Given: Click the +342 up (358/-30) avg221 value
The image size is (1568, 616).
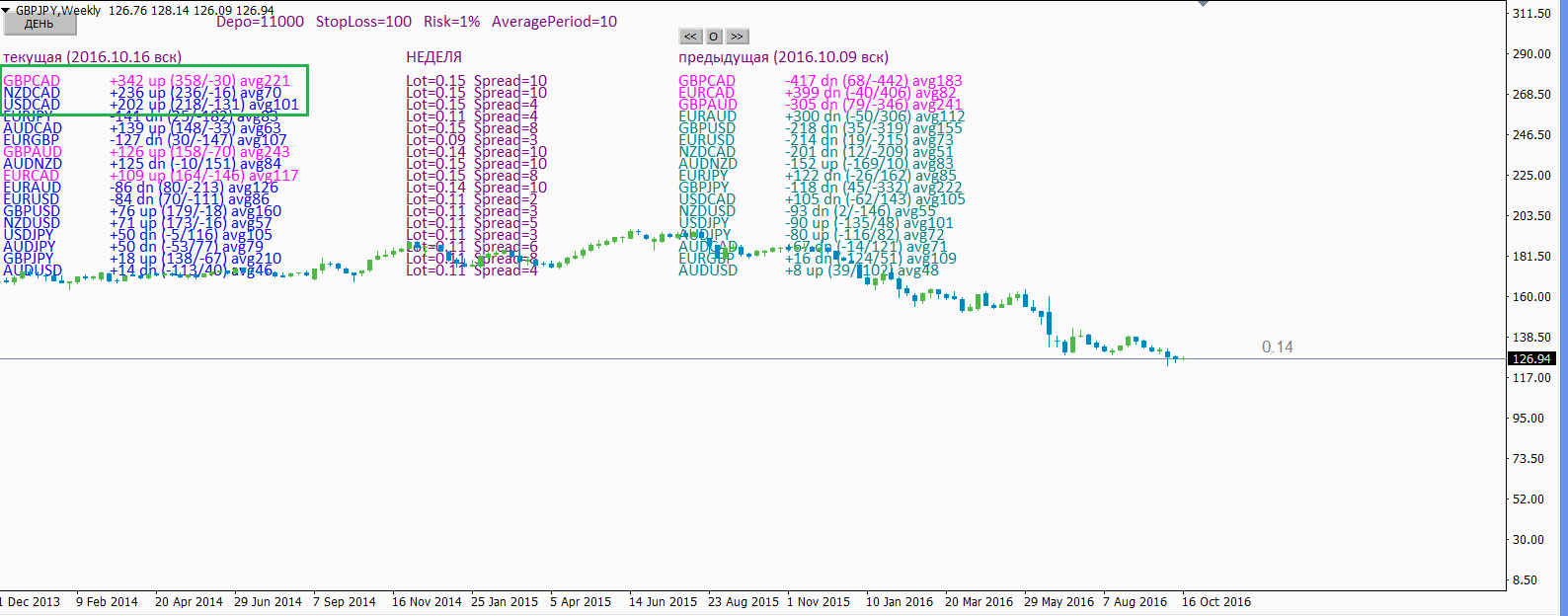Looking at the screenshot, I should pyautogui.click(x=199, y=81).
